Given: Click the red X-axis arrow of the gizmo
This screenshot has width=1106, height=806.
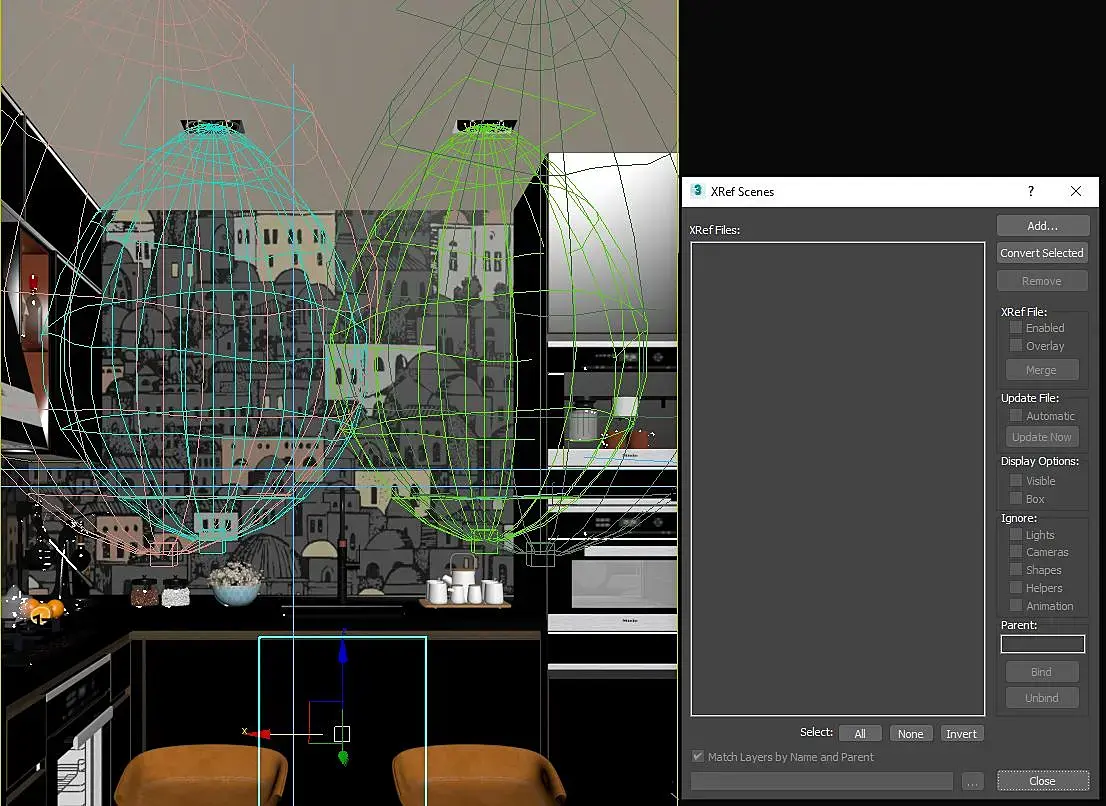Looking at the screenshot, I should (259, 734).
